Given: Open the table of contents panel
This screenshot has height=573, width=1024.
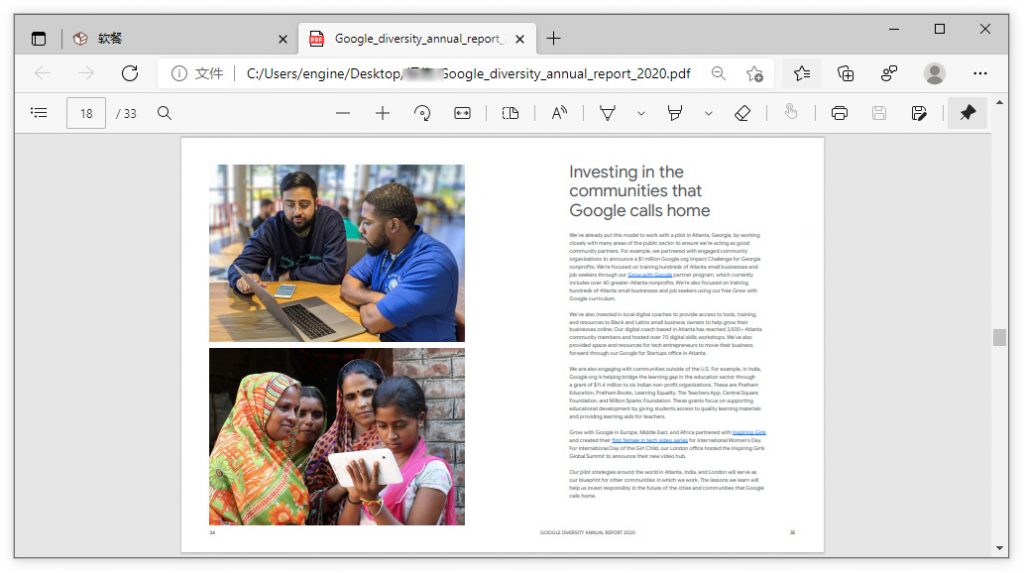Looking at the screenshot, I should pyautogui.click(x=39, y=113).
